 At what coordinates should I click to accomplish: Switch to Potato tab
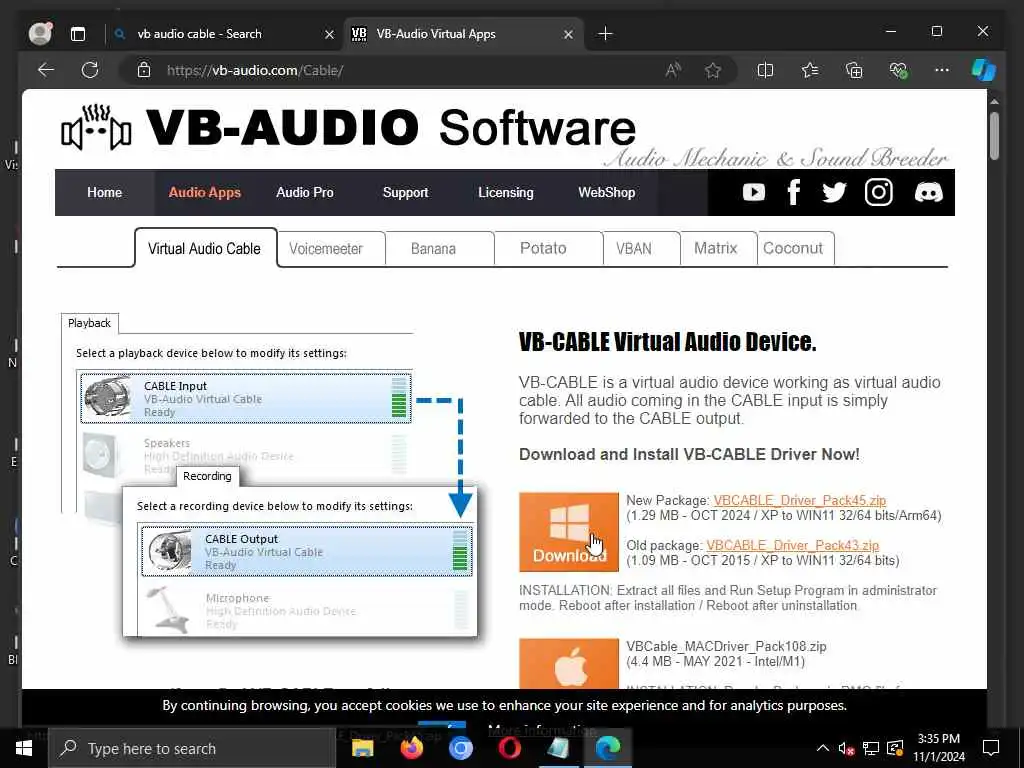pyautogui.click(x=549, y=249)
